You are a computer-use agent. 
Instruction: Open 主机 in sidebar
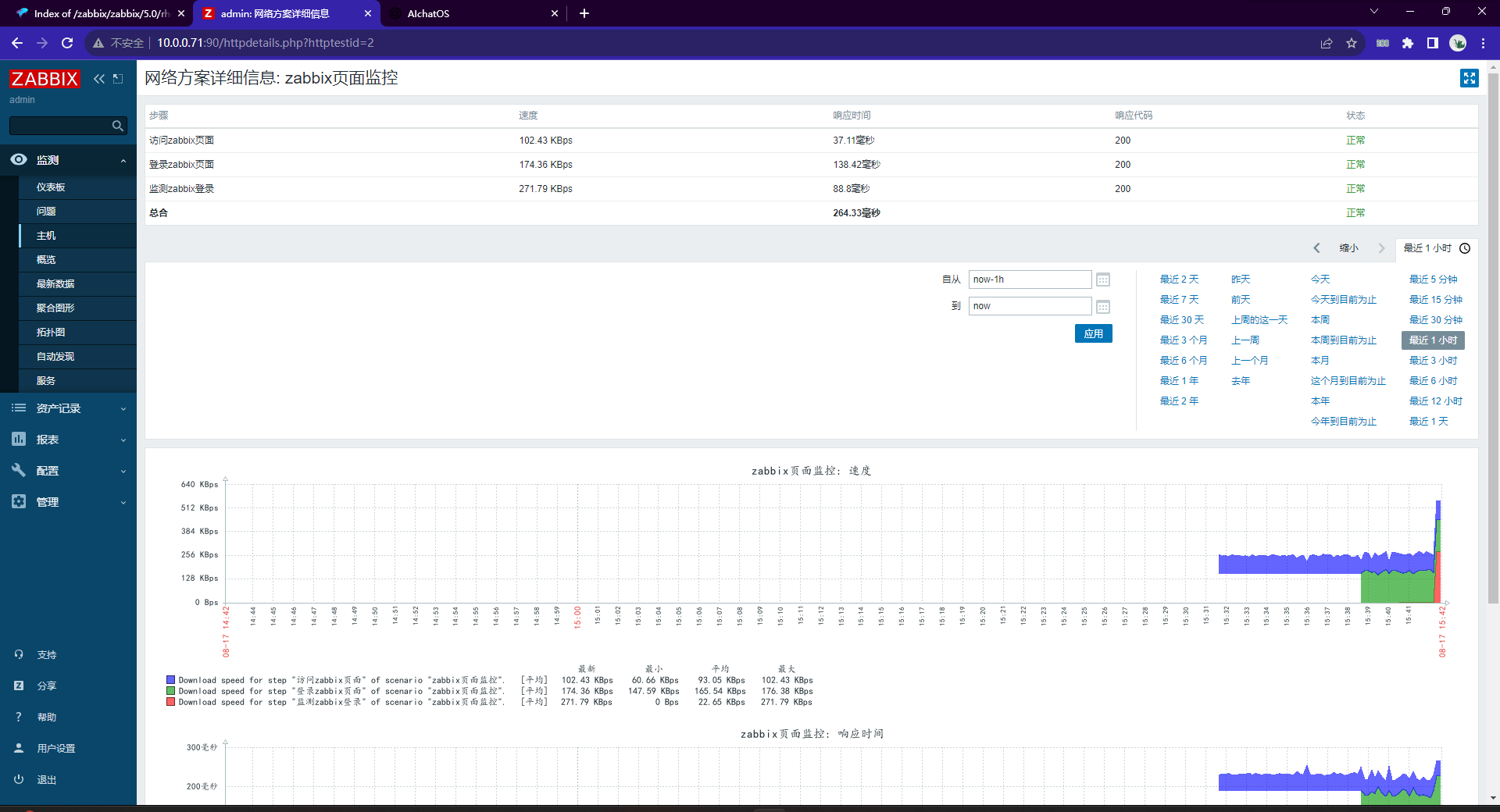pos(46,236)
